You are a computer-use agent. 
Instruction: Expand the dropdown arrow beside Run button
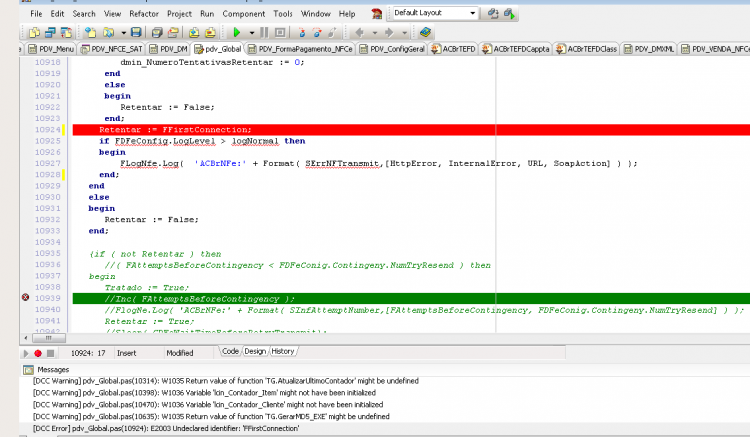click(x=252, y=33)
